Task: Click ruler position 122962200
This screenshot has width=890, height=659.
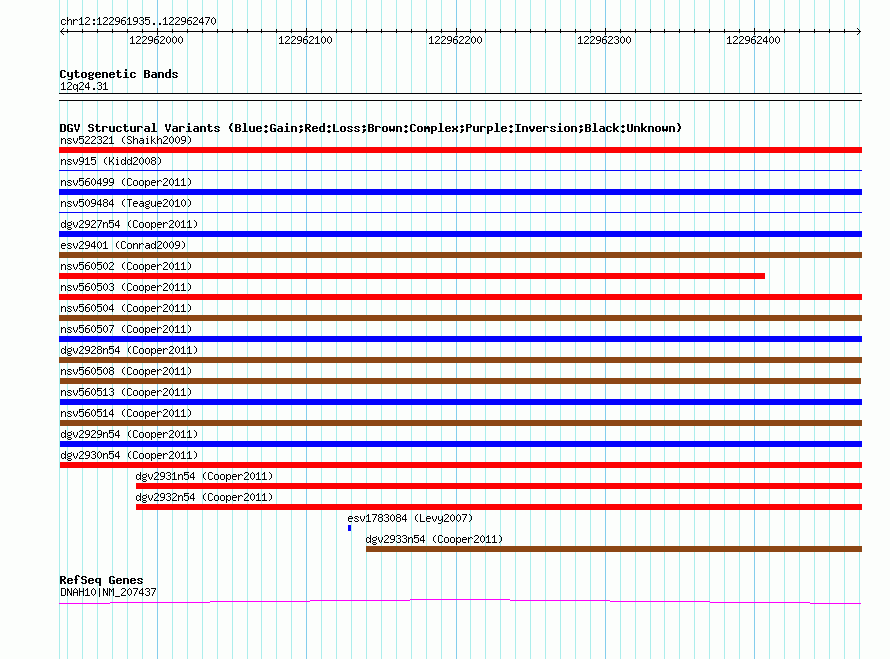Action: click(455, 40)
